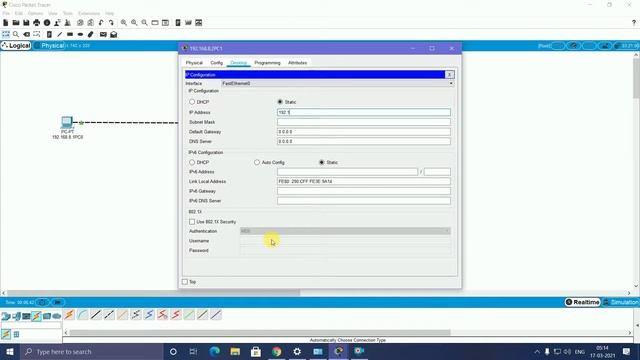640x360 pixels.
Task: Click the fast forward time button
Action: [58, 302]
